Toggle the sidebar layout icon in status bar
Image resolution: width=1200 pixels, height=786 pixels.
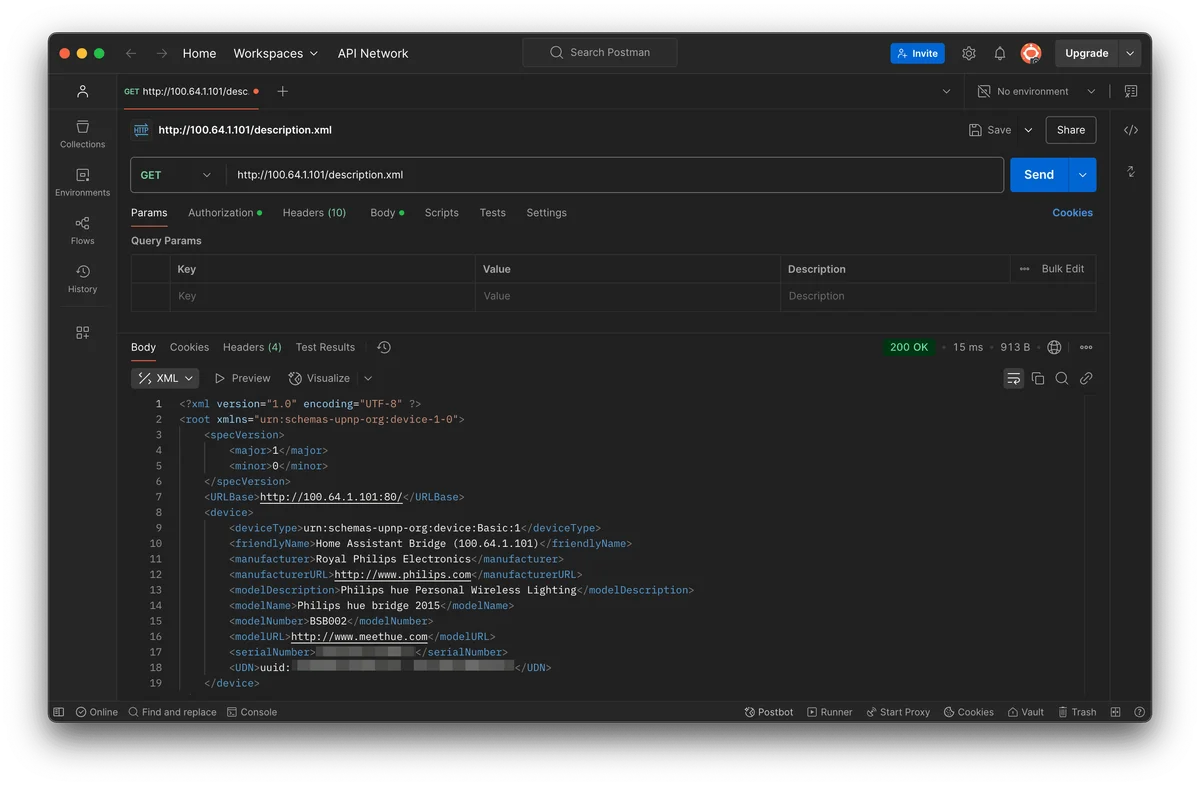tap(59, 712)
